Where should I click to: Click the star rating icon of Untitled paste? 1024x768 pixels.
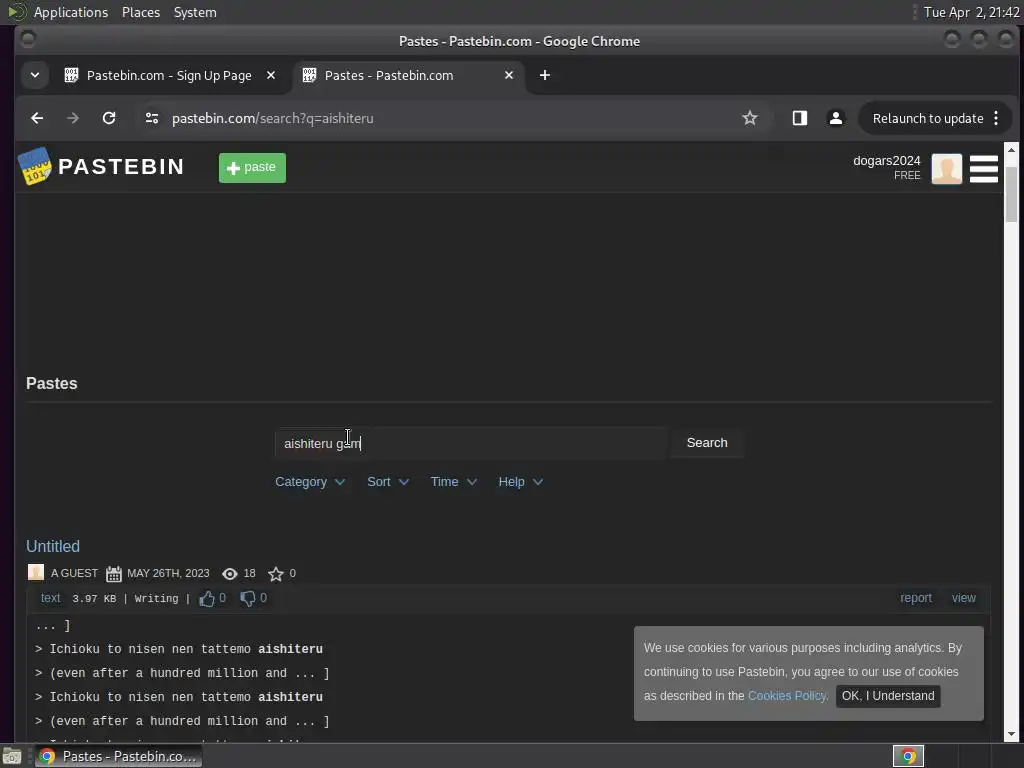point(276,573)
